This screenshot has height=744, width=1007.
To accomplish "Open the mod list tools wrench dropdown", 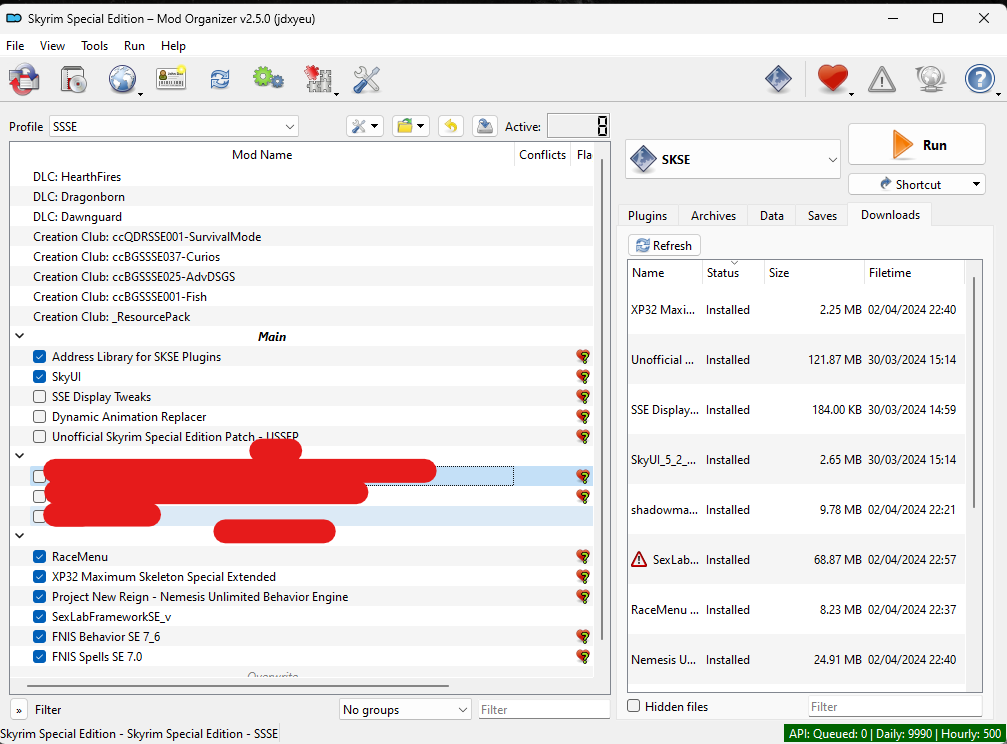I will (x=365, y=126).
